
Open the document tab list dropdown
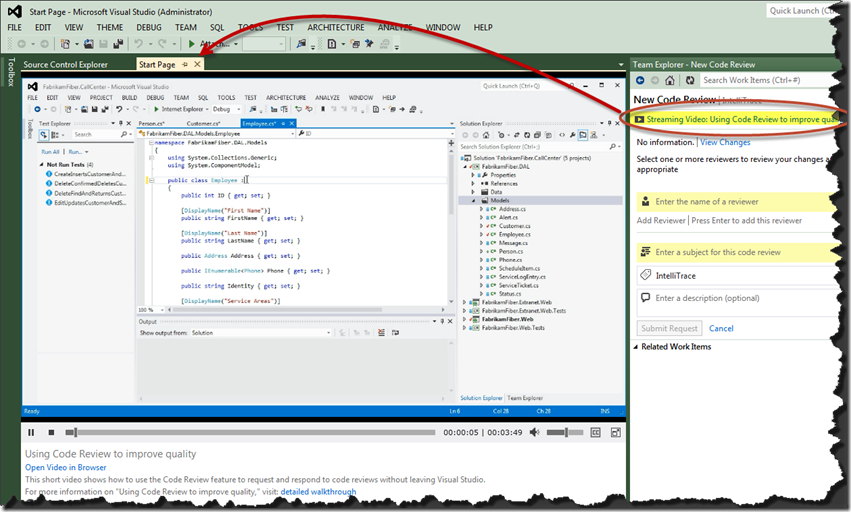point(621,65)
